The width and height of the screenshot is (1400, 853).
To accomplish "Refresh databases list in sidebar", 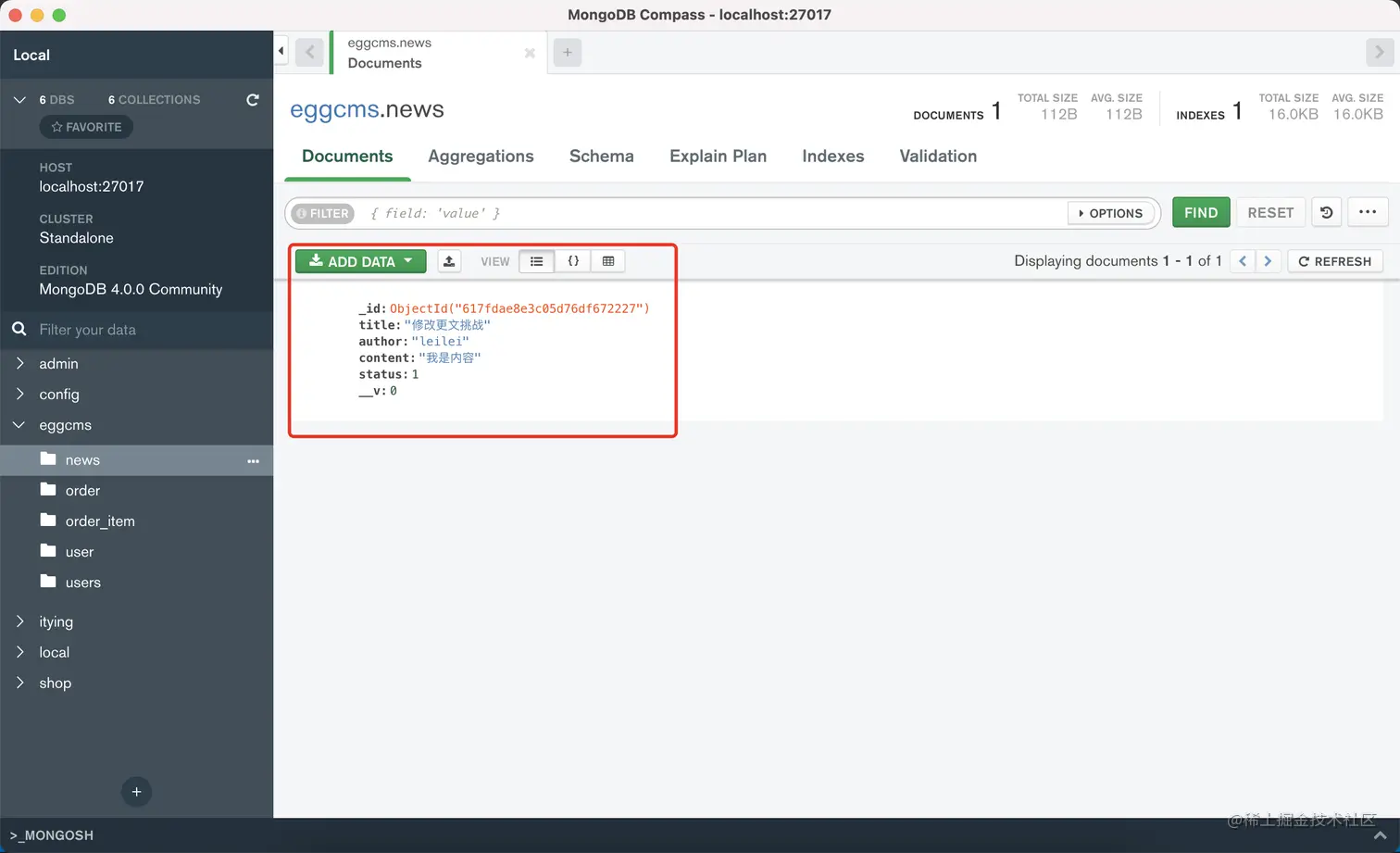I will coord(252,99).
